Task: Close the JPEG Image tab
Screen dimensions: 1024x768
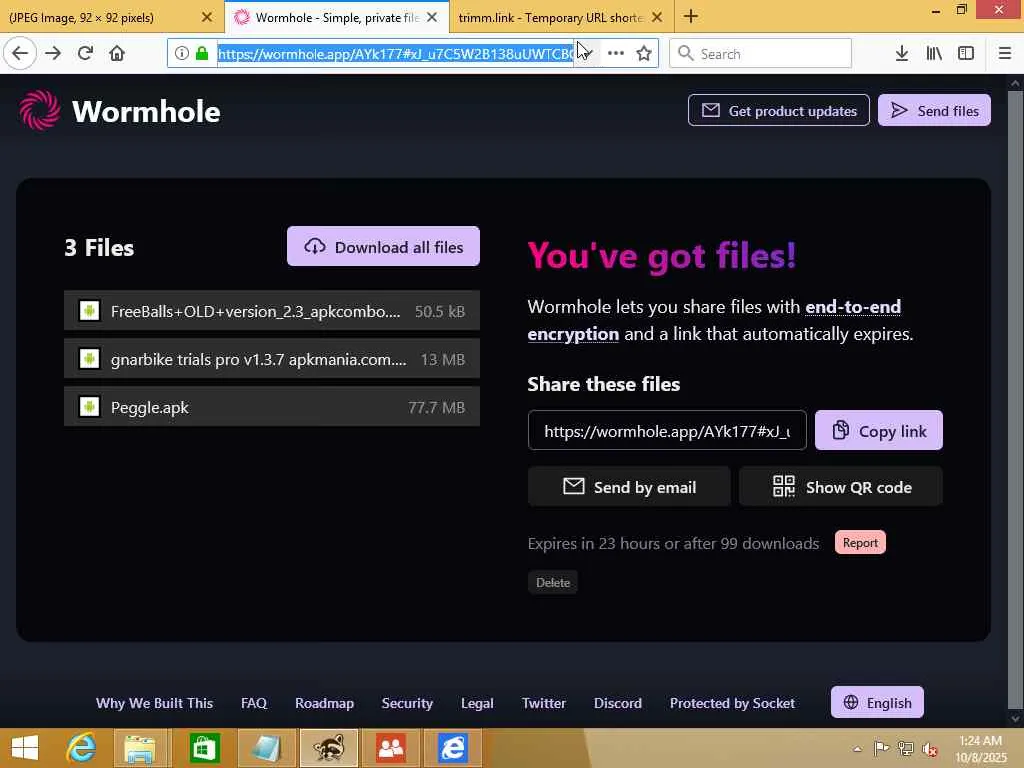Action: pyautogui.click(x=206, y=18)
